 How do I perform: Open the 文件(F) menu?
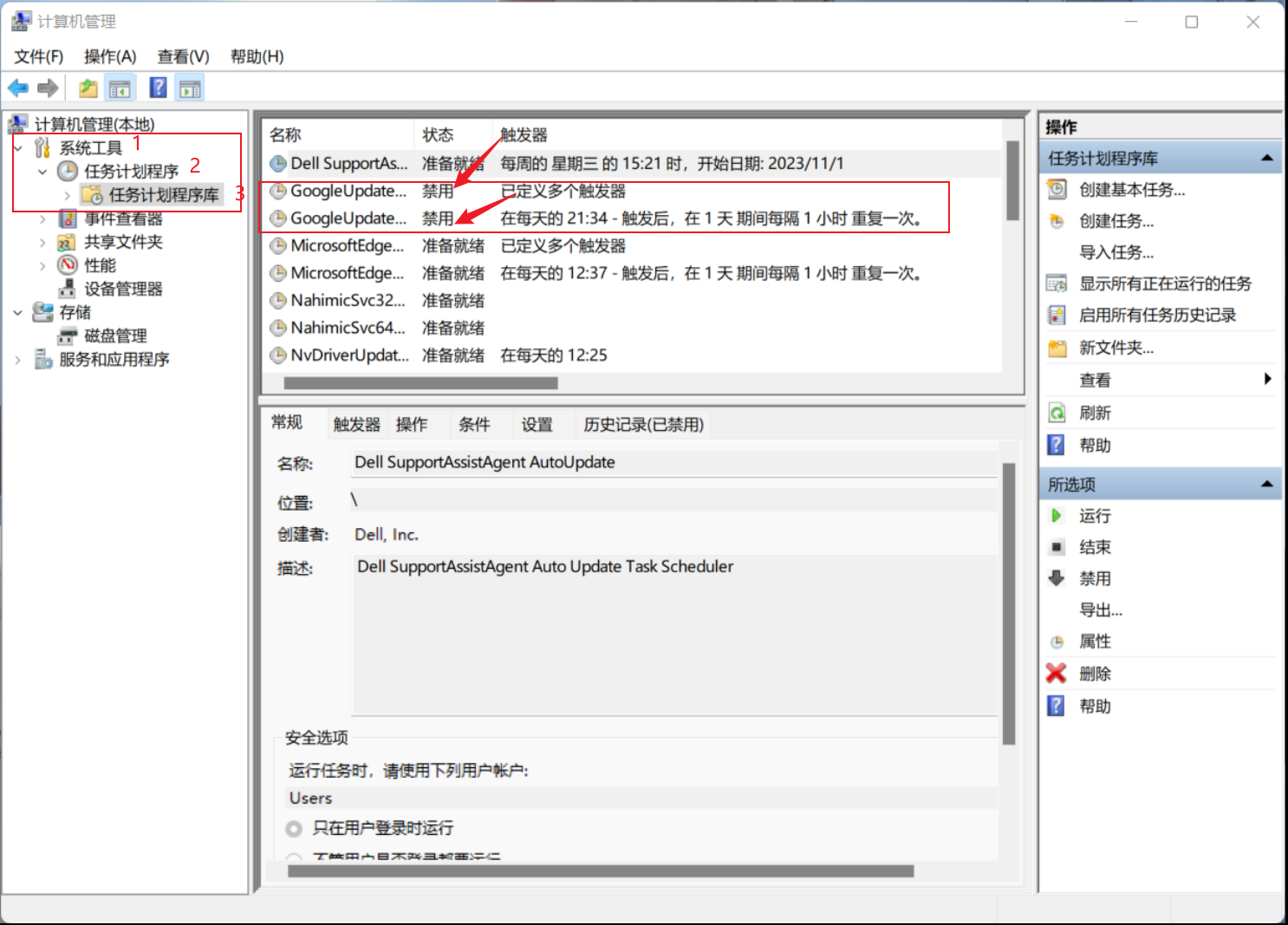[x=39, y=56]
